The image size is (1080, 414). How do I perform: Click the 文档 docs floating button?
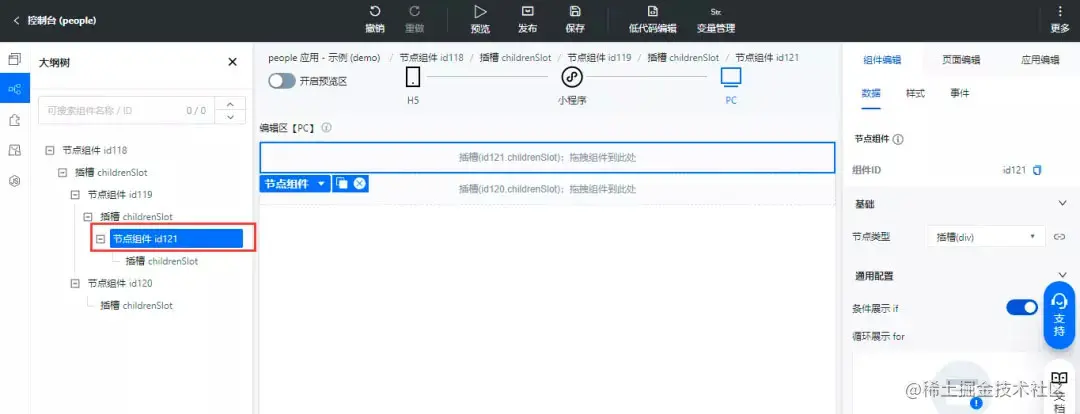pyautogui.click(x=1059, y=389)
